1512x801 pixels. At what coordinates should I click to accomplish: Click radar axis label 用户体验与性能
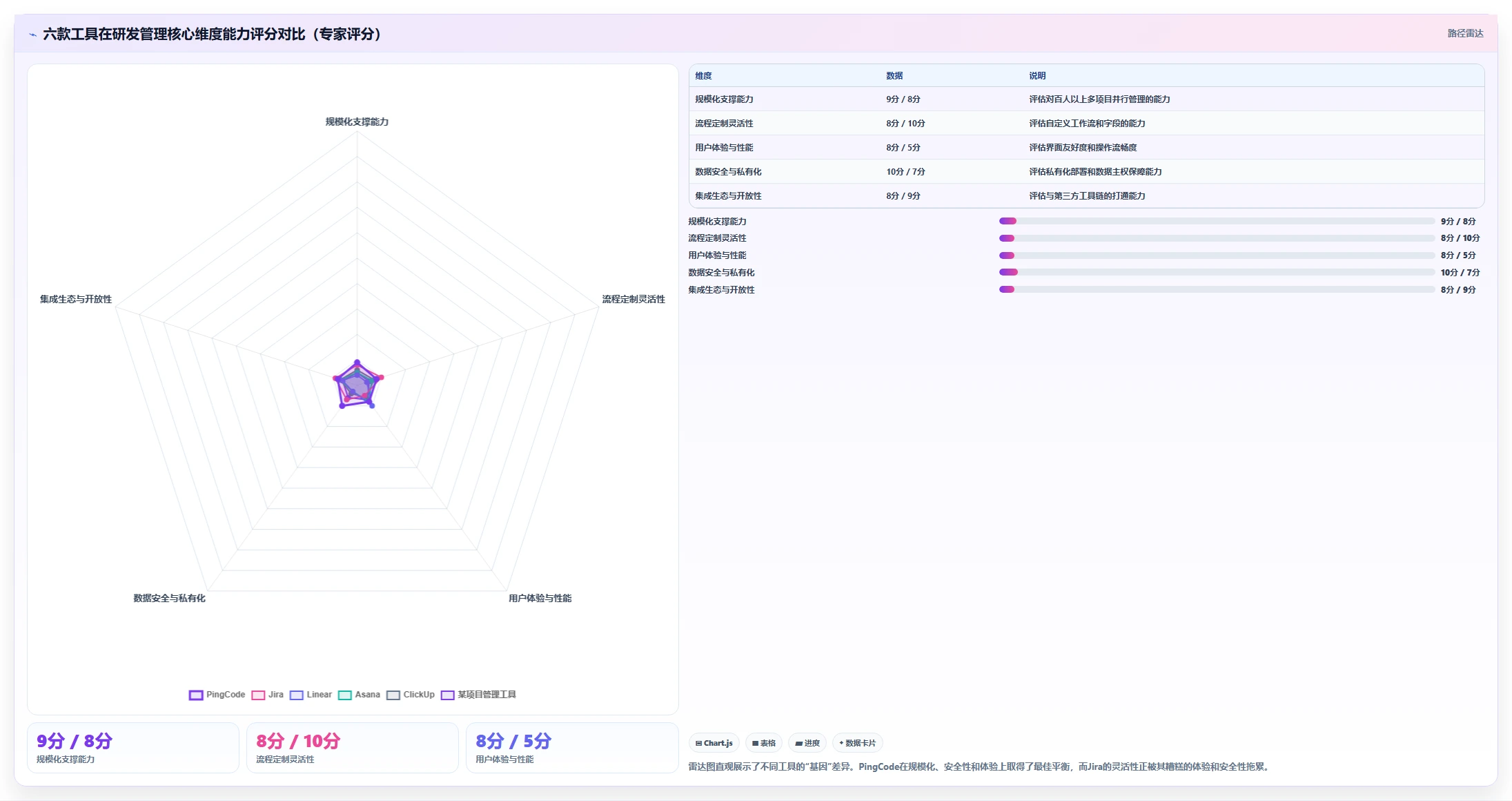(540, 598)
